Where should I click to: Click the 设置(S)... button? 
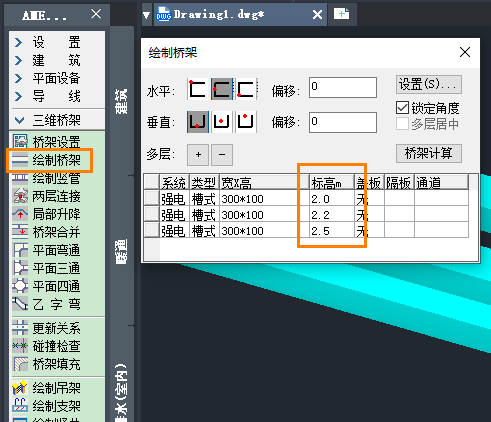coord(429,84)
